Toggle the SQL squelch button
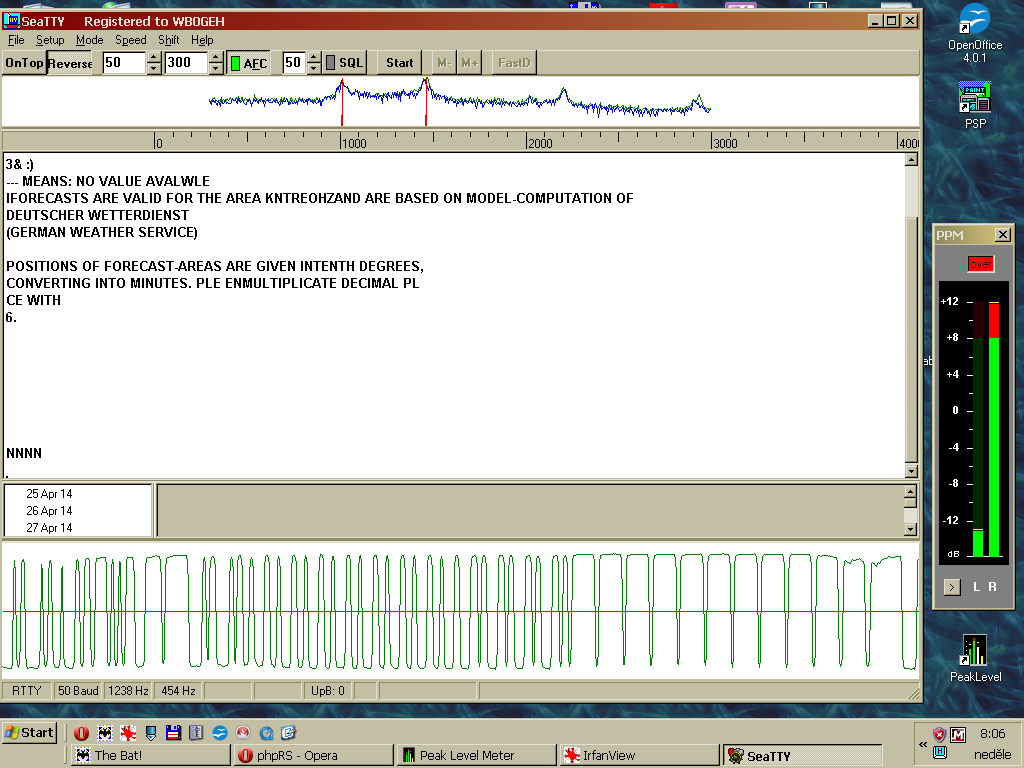Viewport: 1024px width, 768px height. click(x=344, y=63)
